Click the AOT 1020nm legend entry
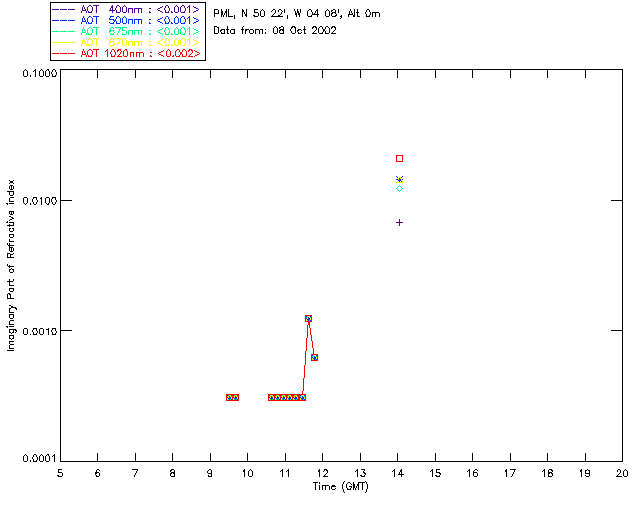Image resolution: width=640 pixels, height=512 pixels. 127,53
